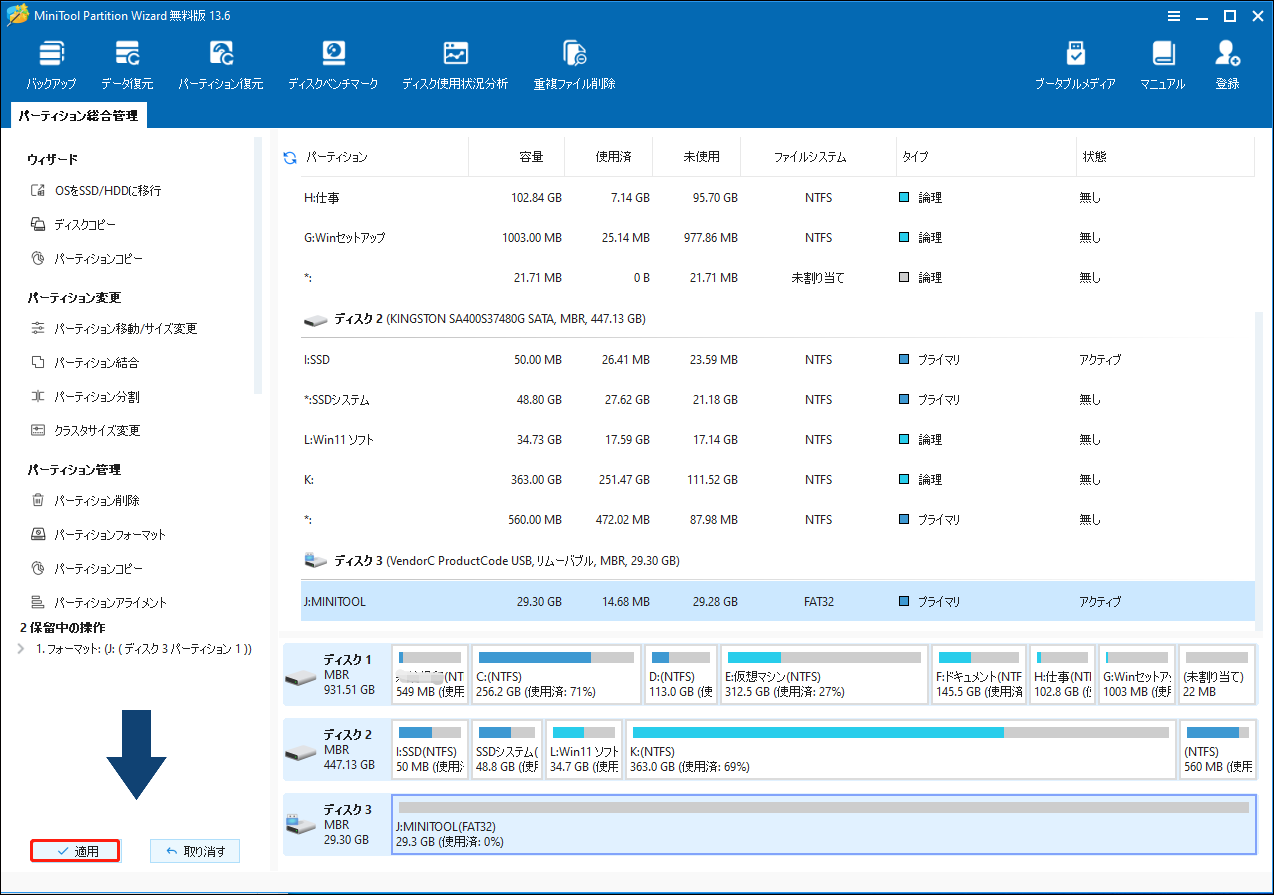This screenshot has height=895, width=1274.
Task: Select the G:Winセットアップ partition row
Action: click(778, 238)
